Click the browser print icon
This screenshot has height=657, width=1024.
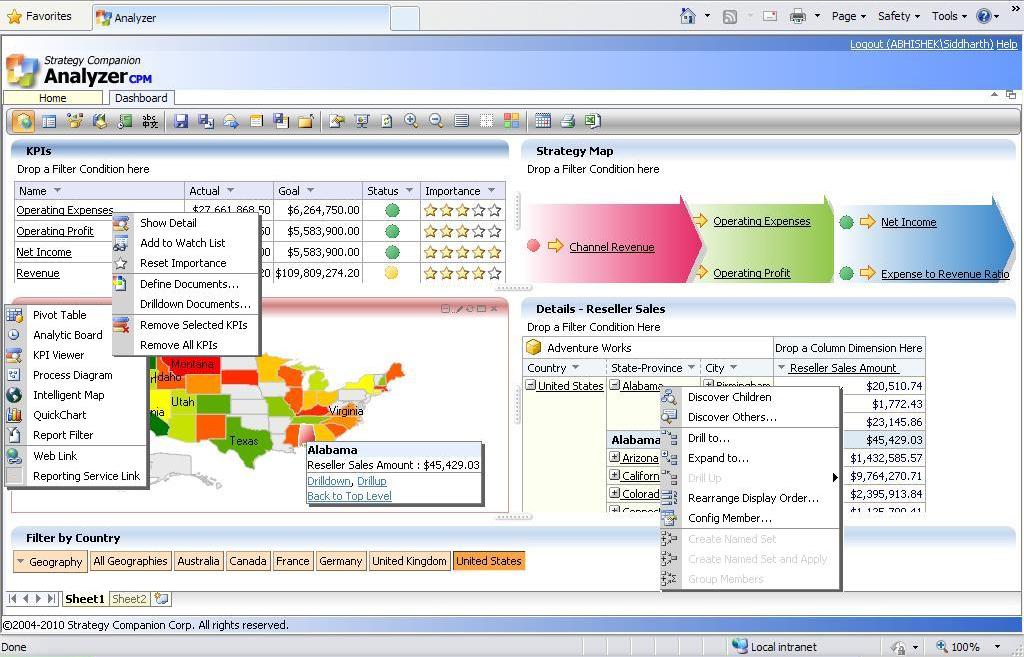797,16
